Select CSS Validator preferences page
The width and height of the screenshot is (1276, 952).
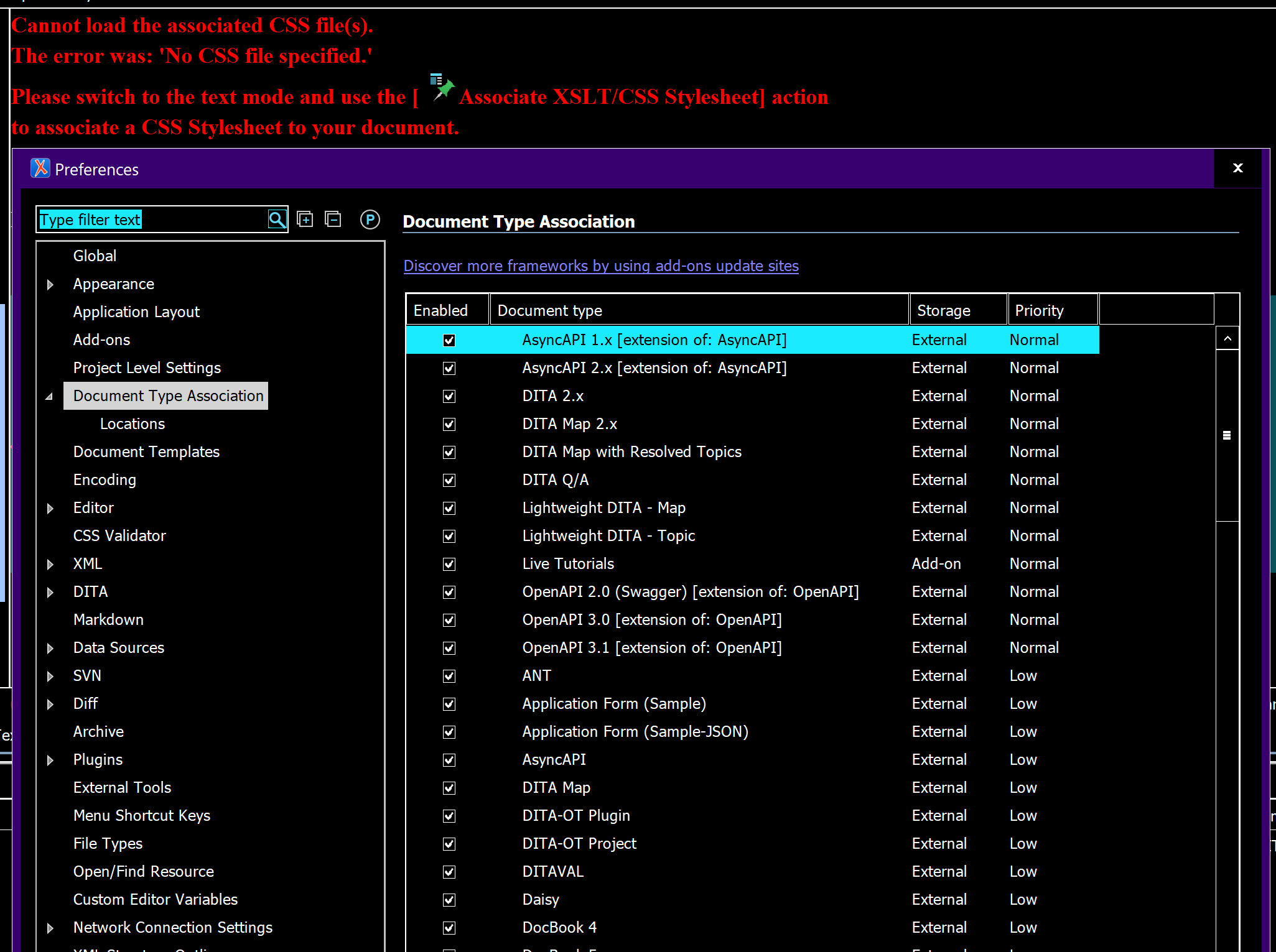coord(119,536)
